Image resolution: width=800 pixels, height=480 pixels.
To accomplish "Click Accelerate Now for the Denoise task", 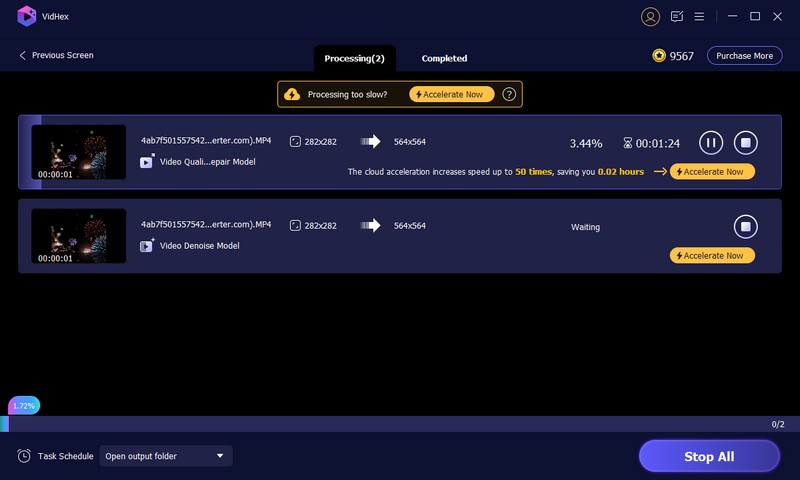I will click(x=711, y=255).
